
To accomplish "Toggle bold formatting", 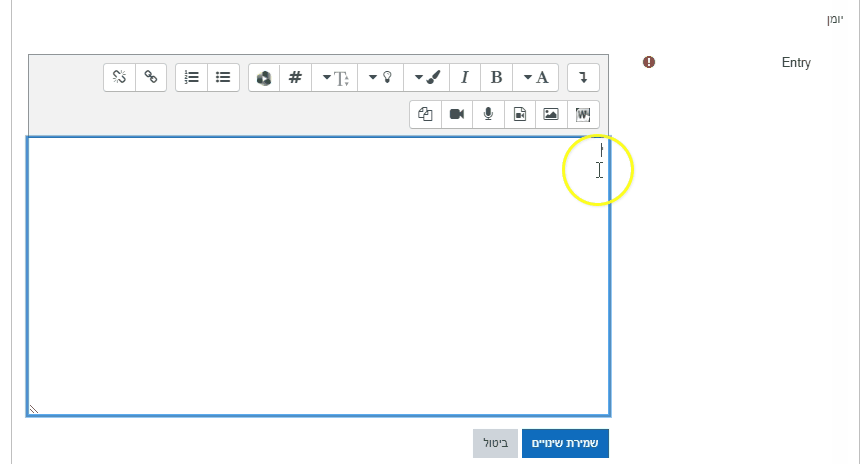I will coord(496,78).
